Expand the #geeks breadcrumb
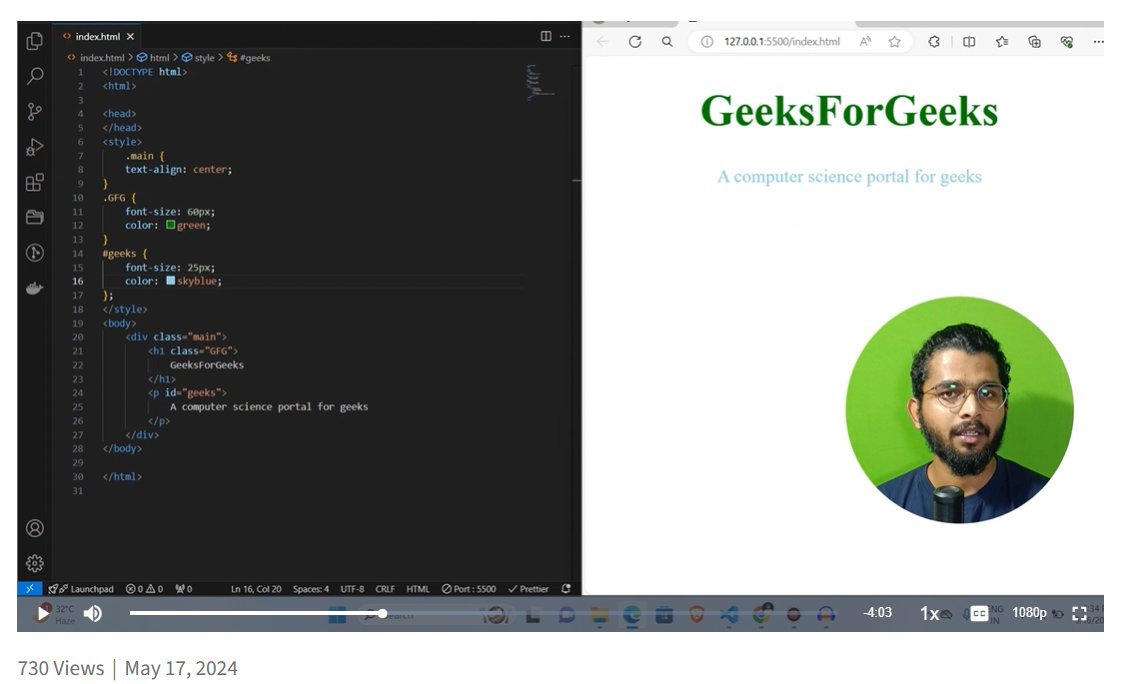The height and width of the screenshot is (684, 1124). (x=249, y=57)
